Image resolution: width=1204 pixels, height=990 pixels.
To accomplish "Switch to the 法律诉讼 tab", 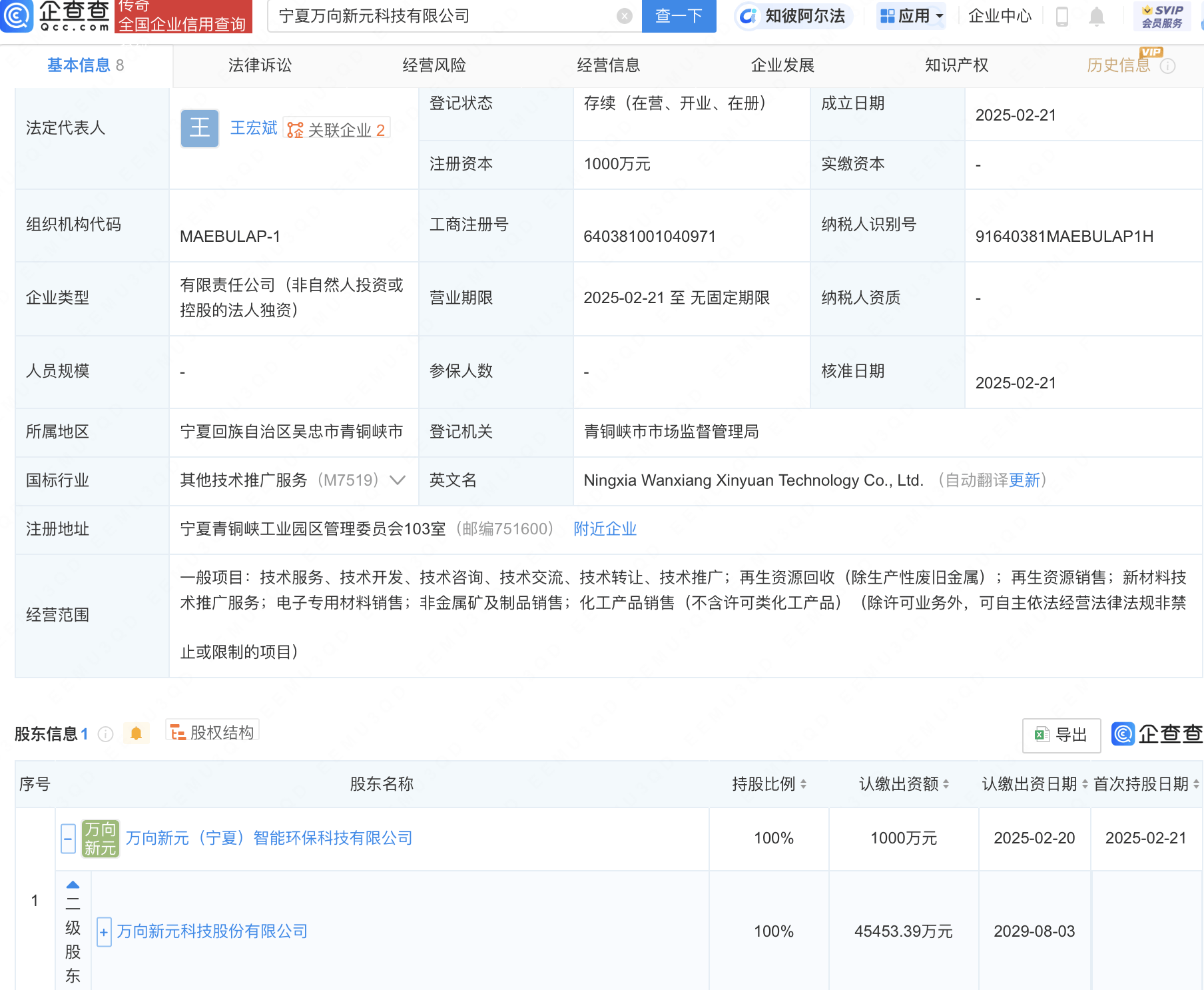I will click(x=260, y=65).
